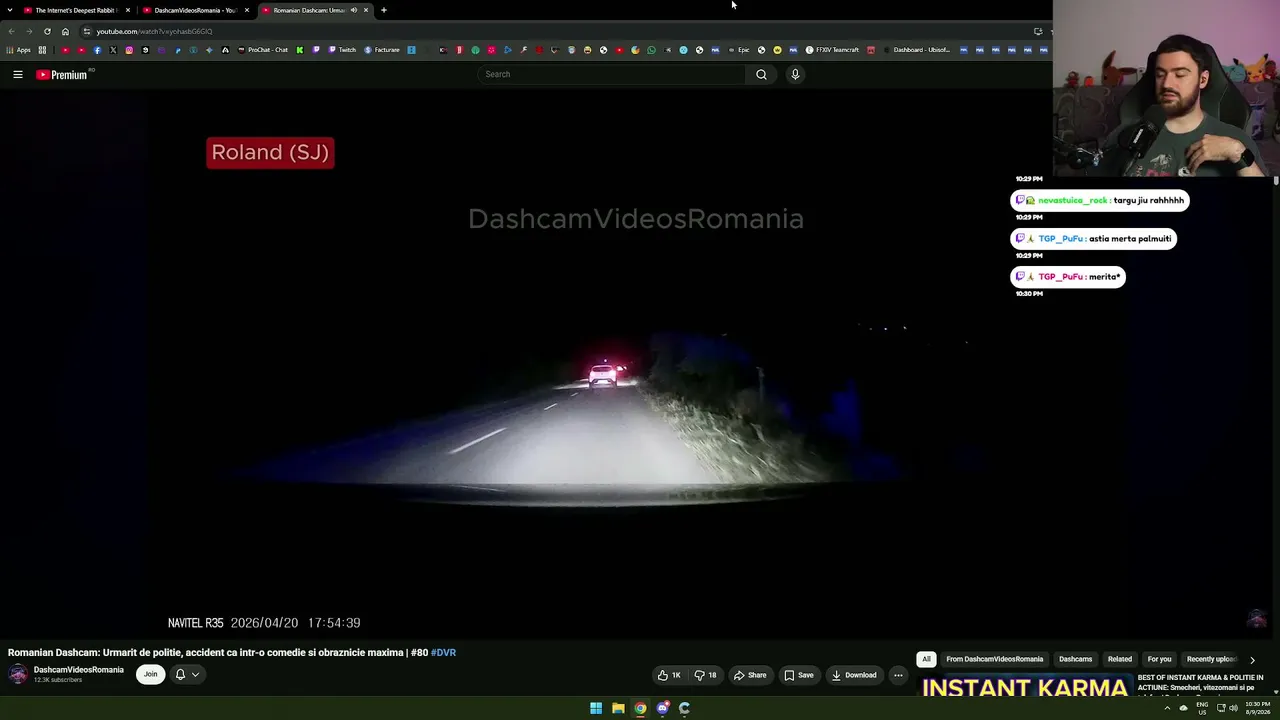This screenshot has width=1280, height=720.
Task: Open the Instant Karma video thumbnail
Action: (x=1025, y=685)
